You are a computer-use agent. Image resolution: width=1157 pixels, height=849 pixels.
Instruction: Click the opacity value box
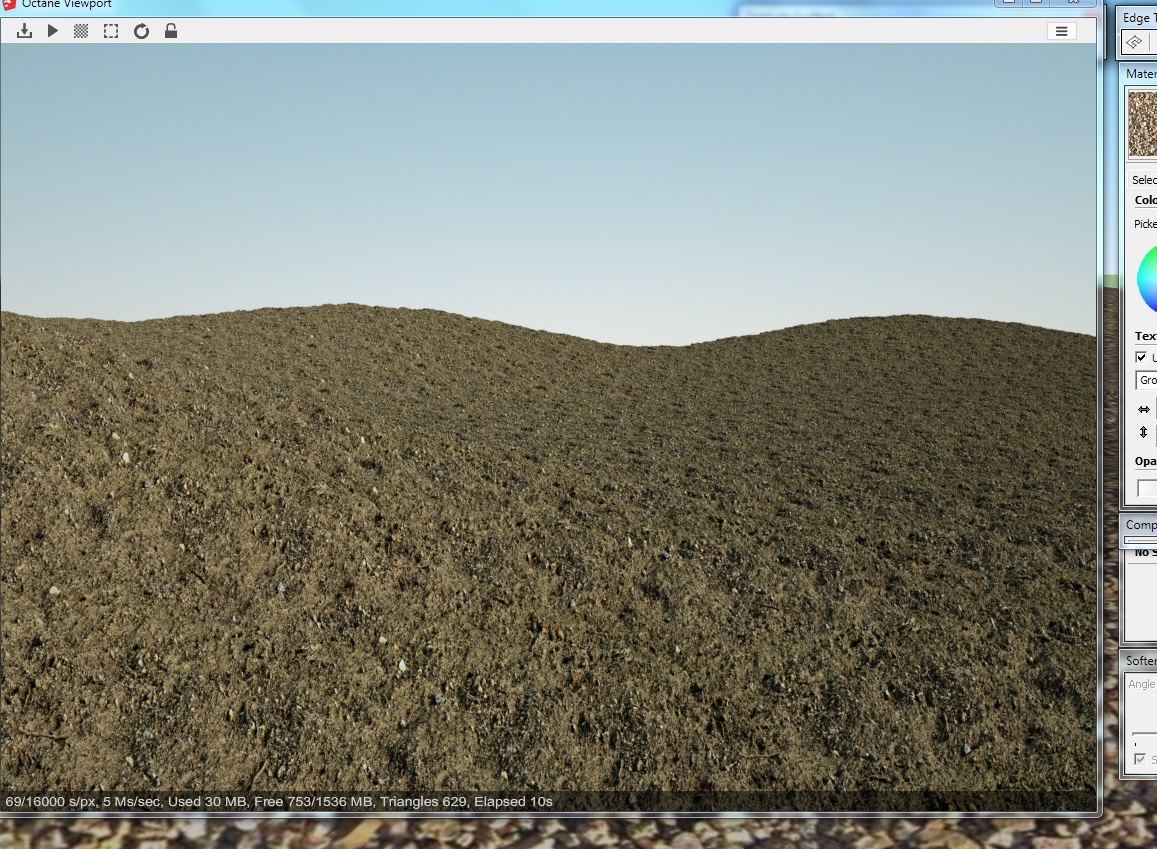click(1147, 488)
